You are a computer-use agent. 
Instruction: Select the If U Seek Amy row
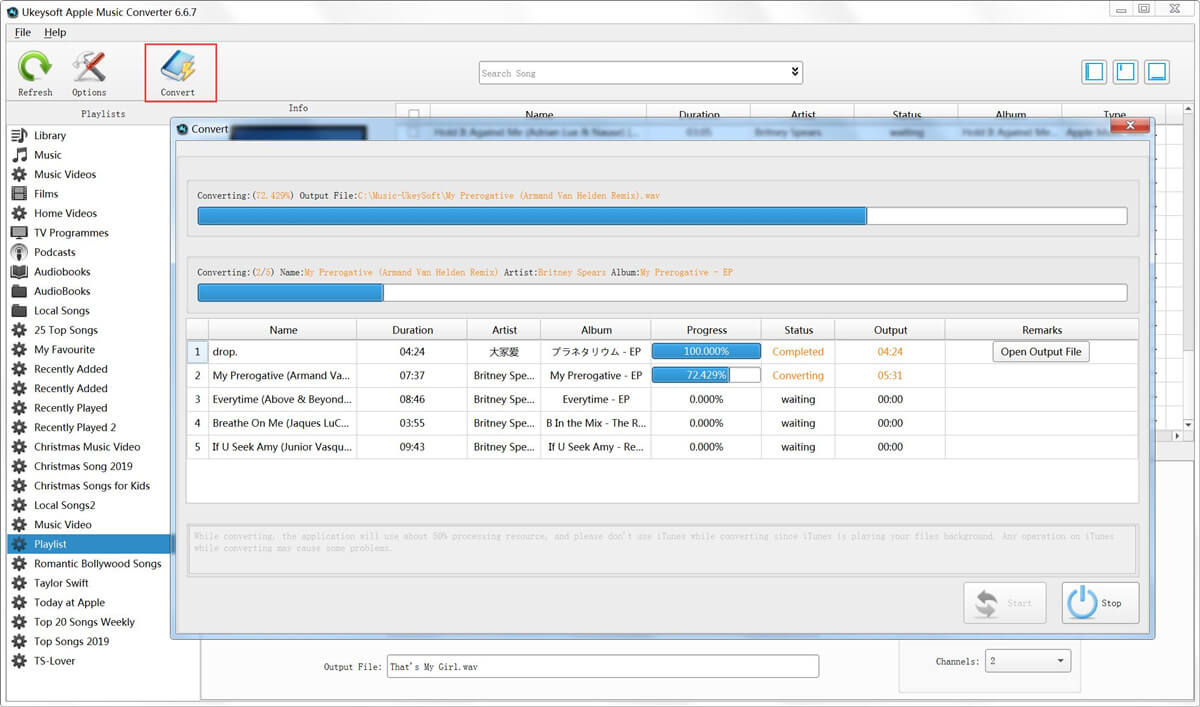pyautogui.click(x=662, y=447)
